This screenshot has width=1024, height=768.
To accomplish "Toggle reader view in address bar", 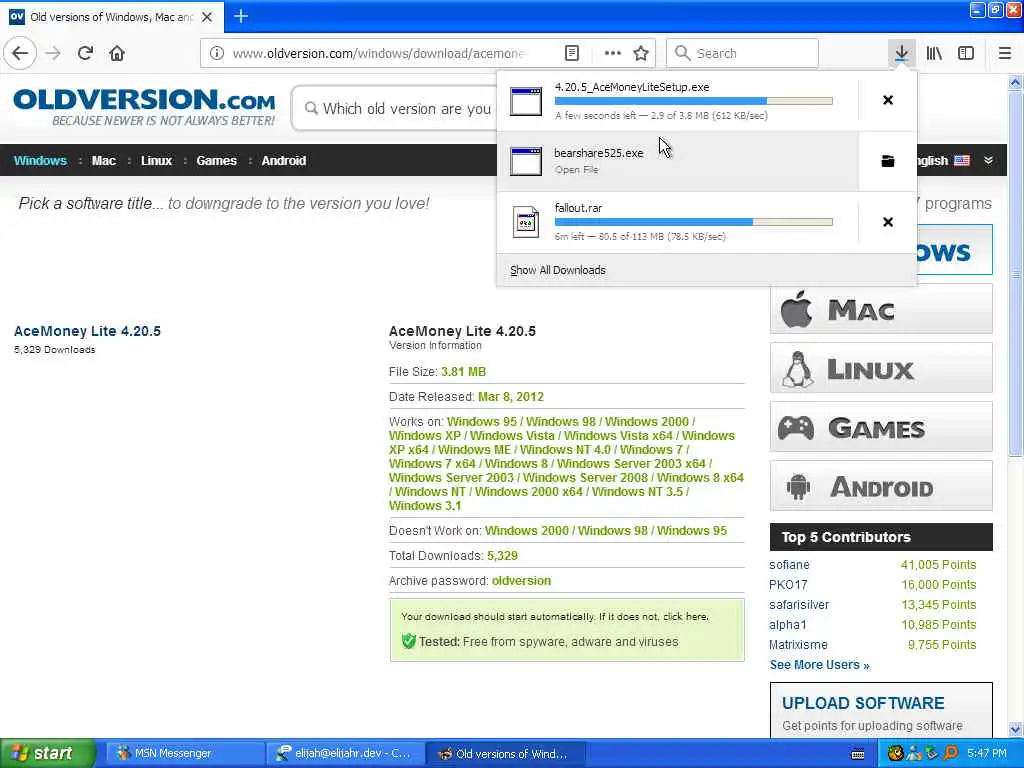I will 571,53.
